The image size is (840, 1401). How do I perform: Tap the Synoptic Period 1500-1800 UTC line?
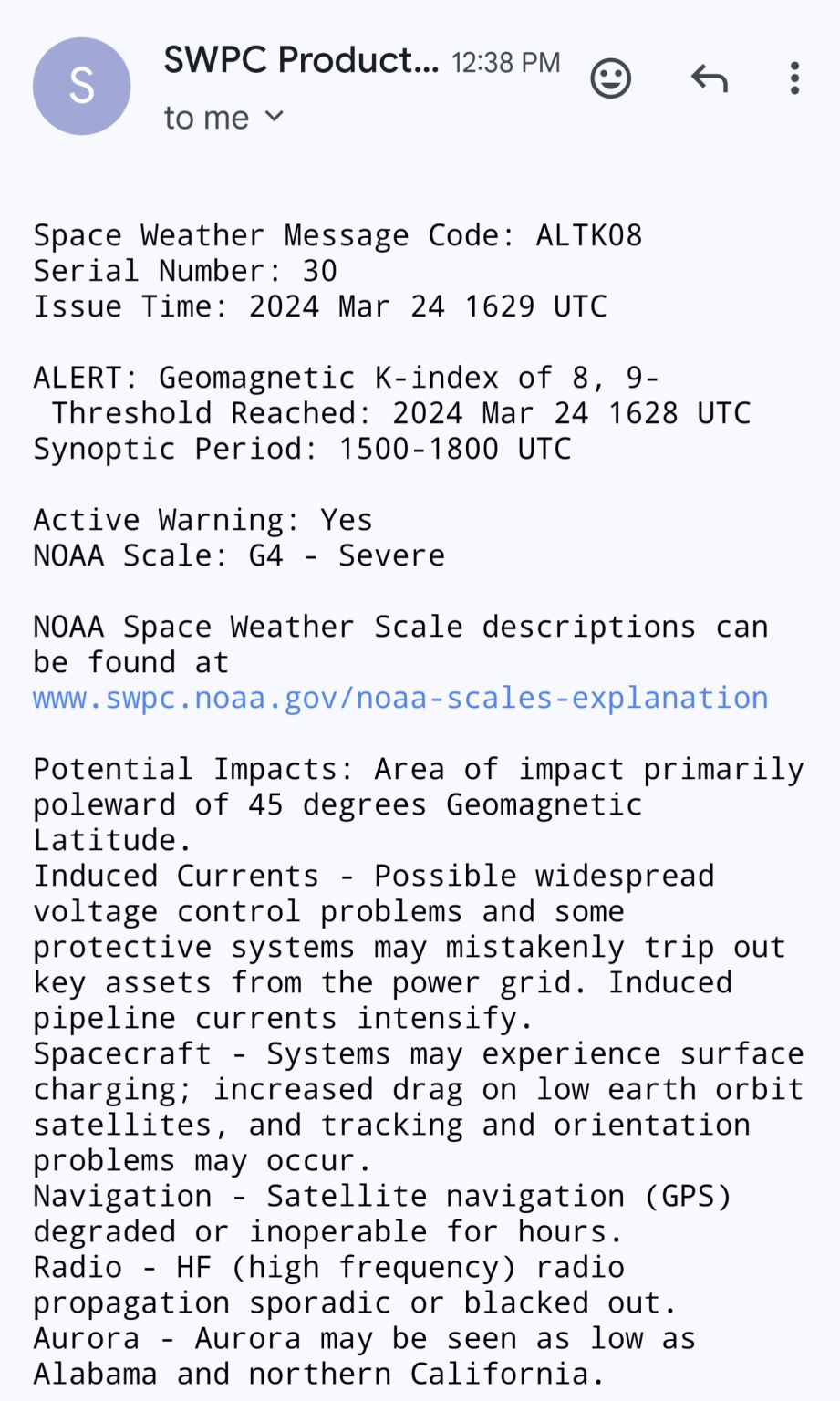pos(302,449)
